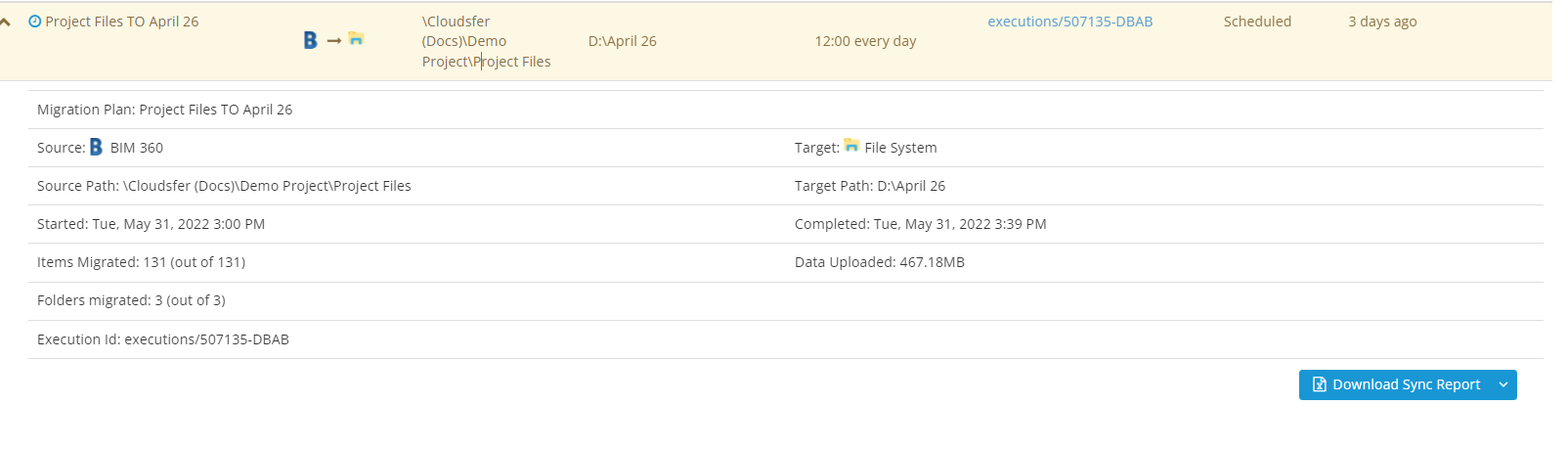Image resolution: width=1568 pixels, height=450 pixels.
Task: Click the Execution Id detail line
Action: [x=163, y=339]
